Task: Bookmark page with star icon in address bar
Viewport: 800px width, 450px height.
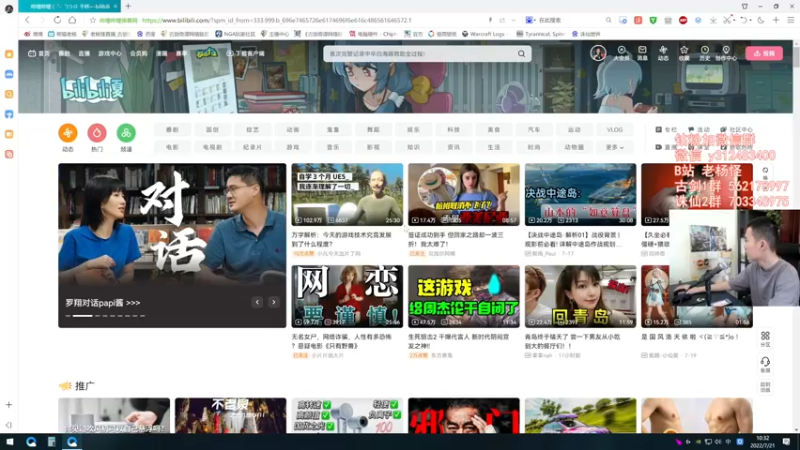Action: 93,20
